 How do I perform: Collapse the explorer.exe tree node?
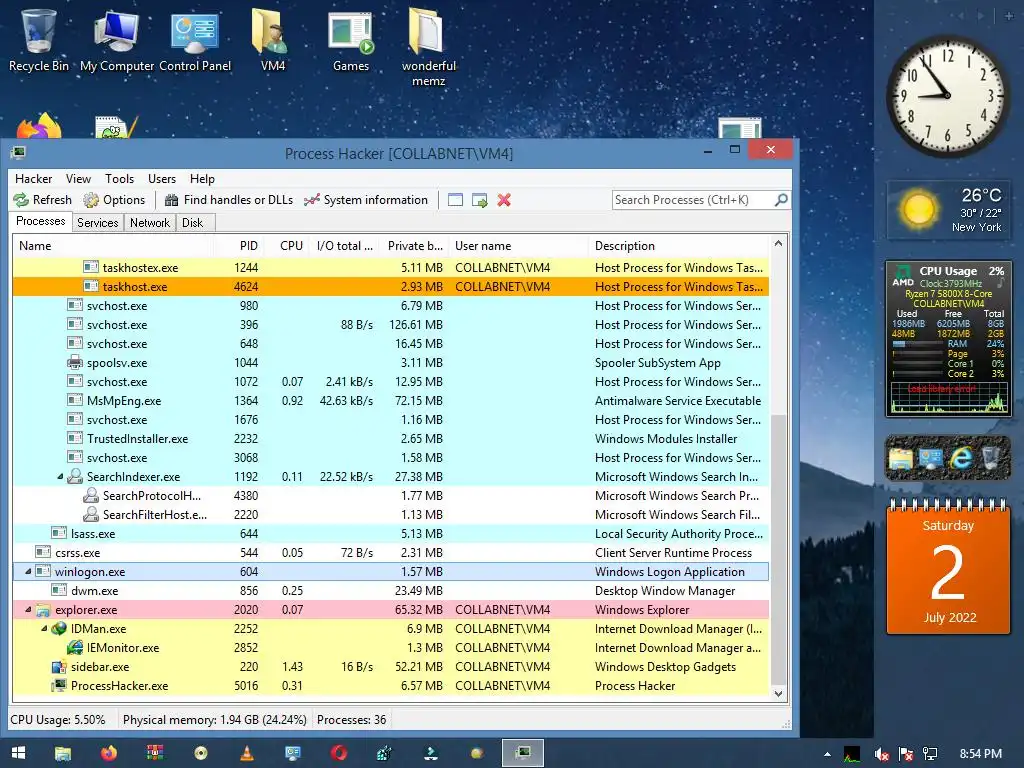click(28, 609)
